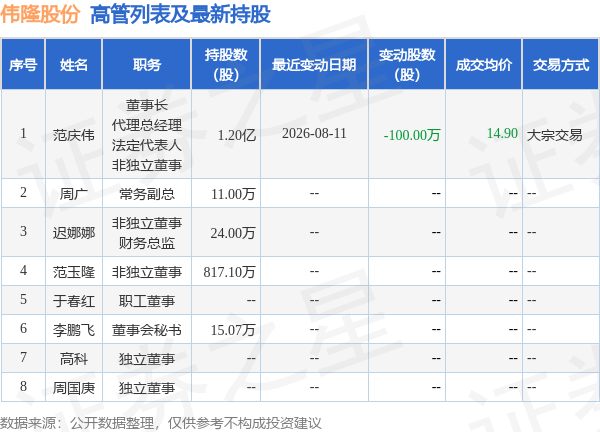Click the 伟隆股份 title text

40,15
